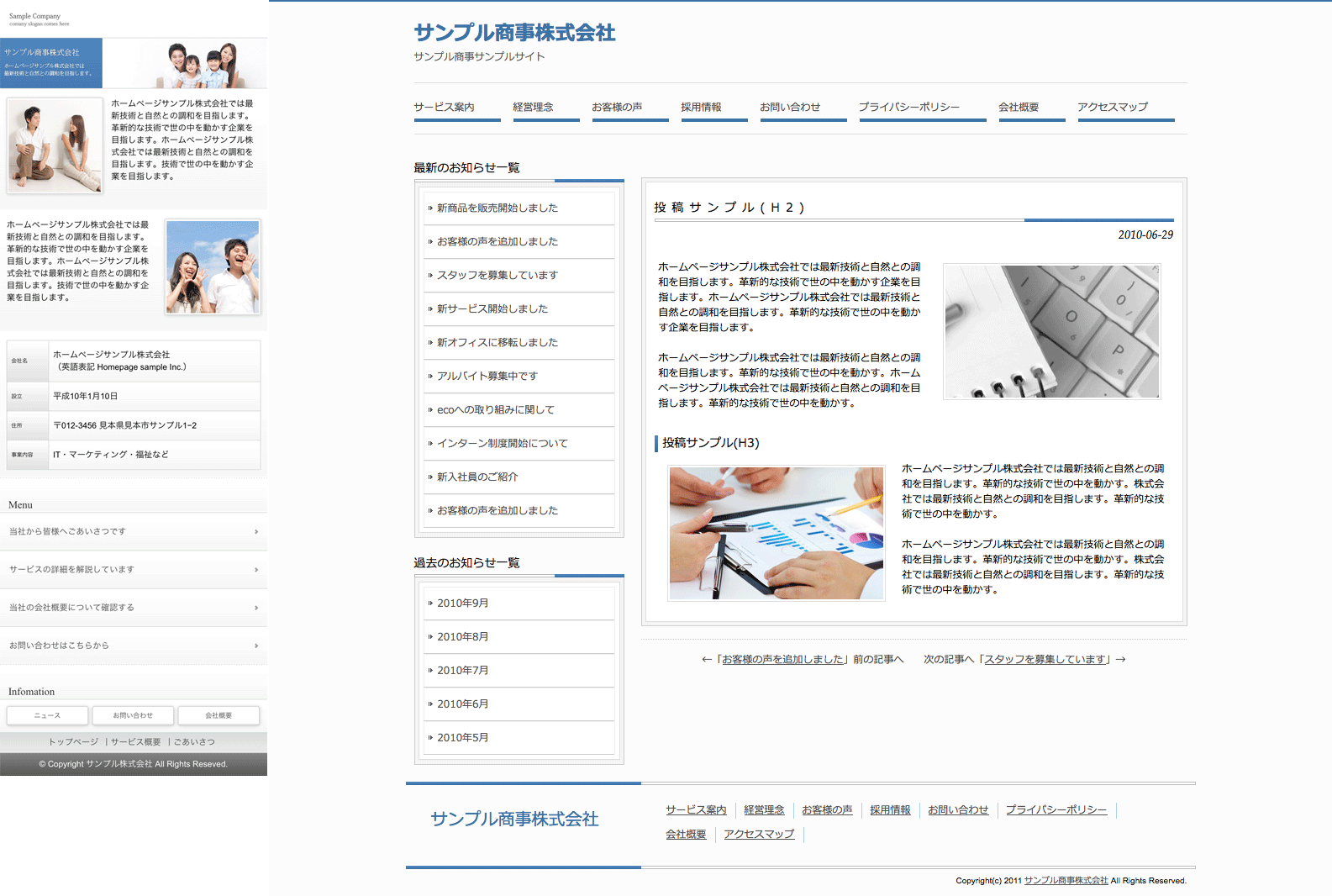Expand the 2010年7月 archive entry
The height and width of the screenshot is (896, 1332).
462,671
